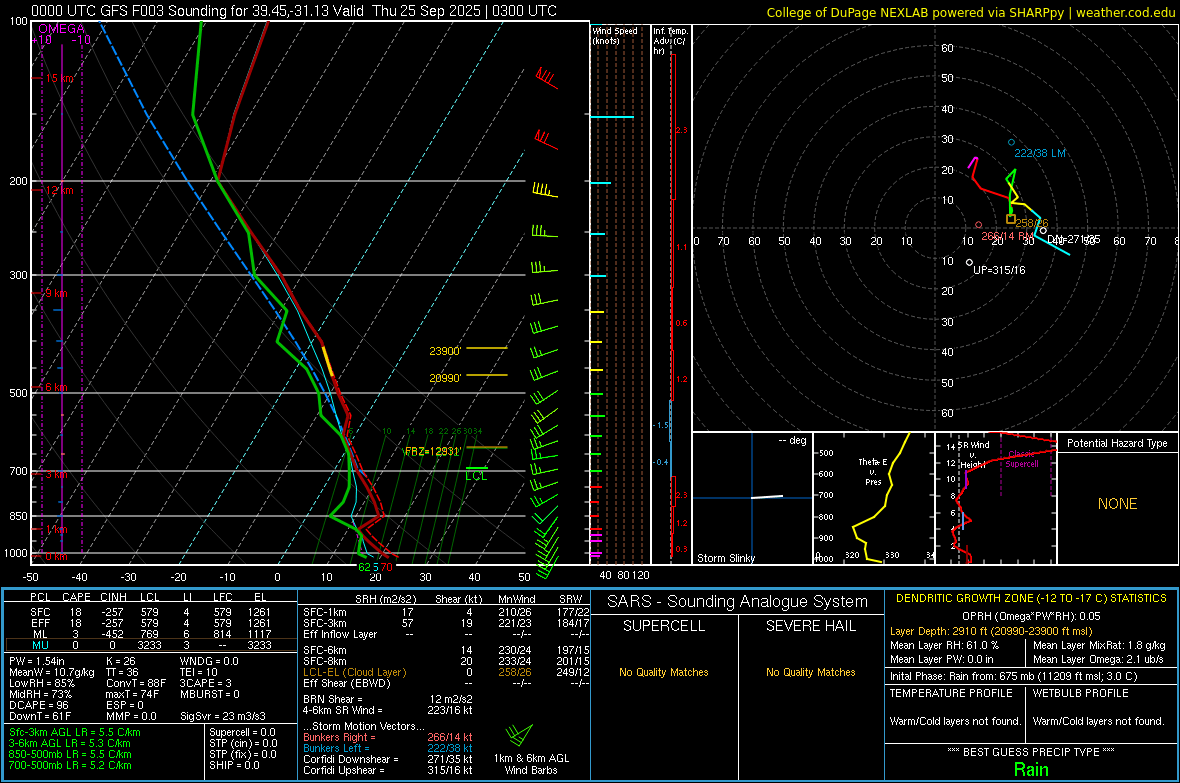This screenshot has width=1180, height=783.
Task: Click the 23900' dendritic layer top label
Action: tap(445, 351)
